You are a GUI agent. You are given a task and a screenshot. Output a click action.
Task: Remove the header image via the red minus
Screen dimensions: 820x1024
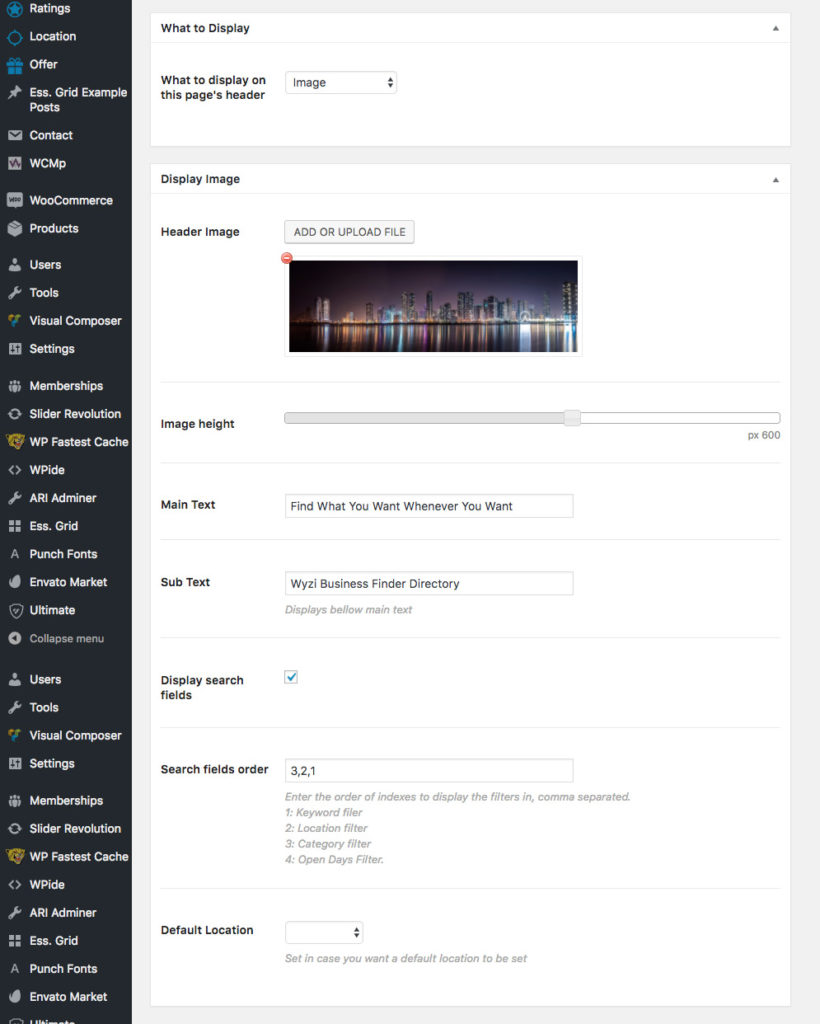coord(287,258)
